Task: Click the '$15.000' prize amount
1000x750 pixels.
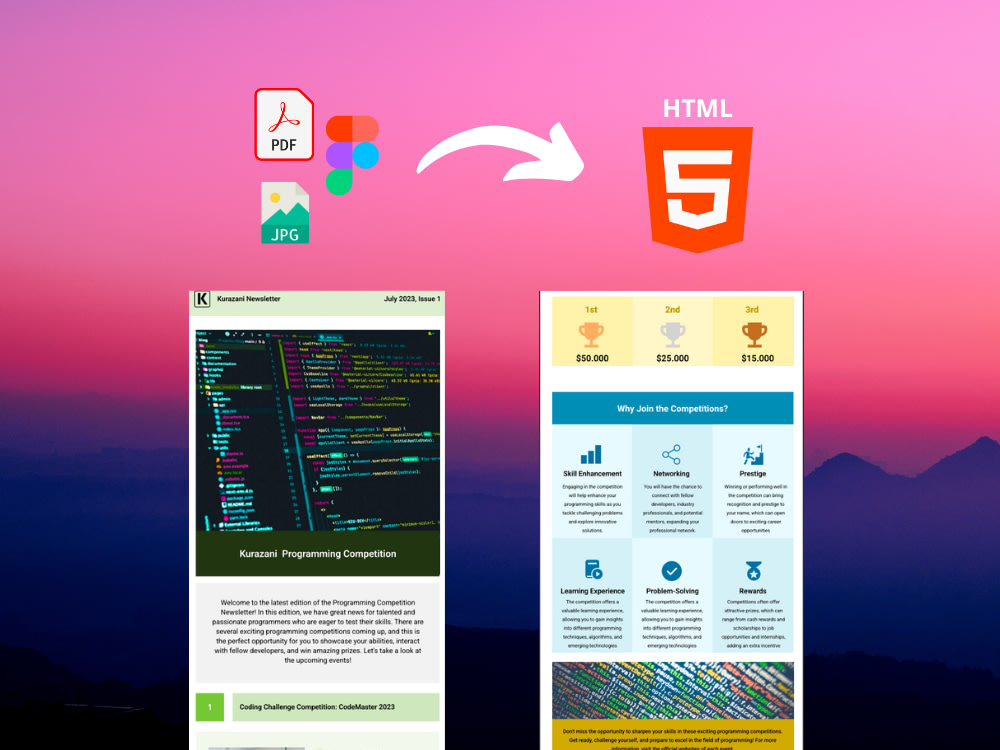Action: [x=758, y=358]
